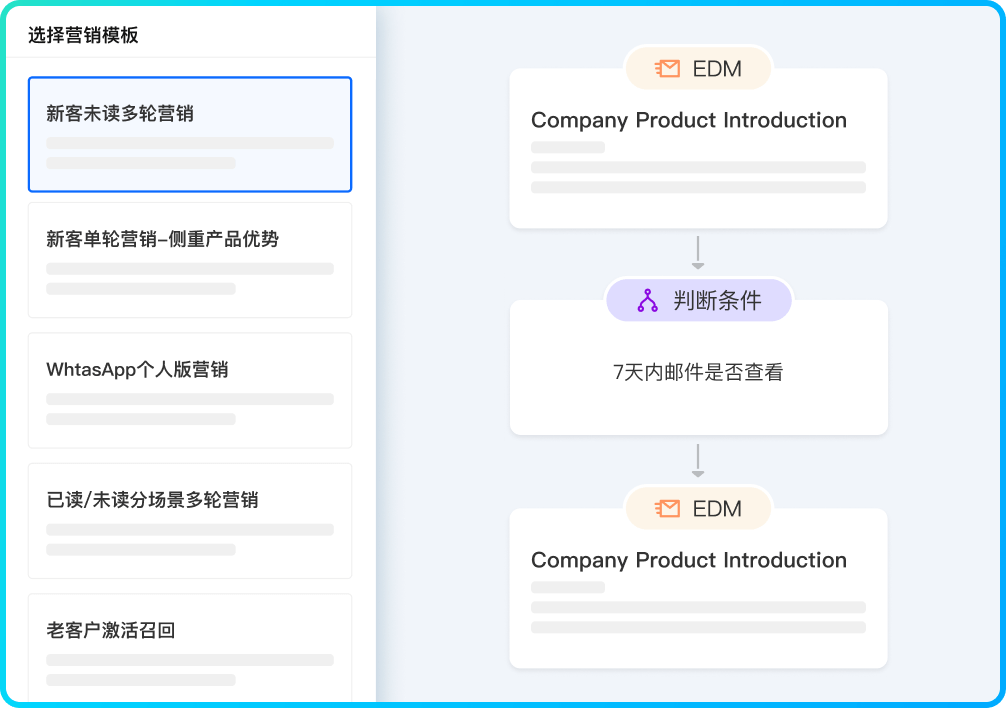Image resolution: width=1006 pixels, height=708 pixels.
Task: Select the 判断条件 badge on the condition node
Action: [698, 300]
